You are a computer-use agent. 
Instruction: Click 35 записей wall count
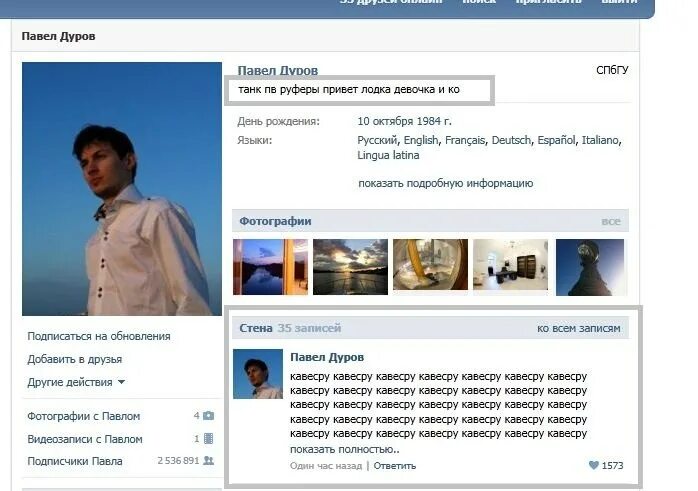(309, 328)
